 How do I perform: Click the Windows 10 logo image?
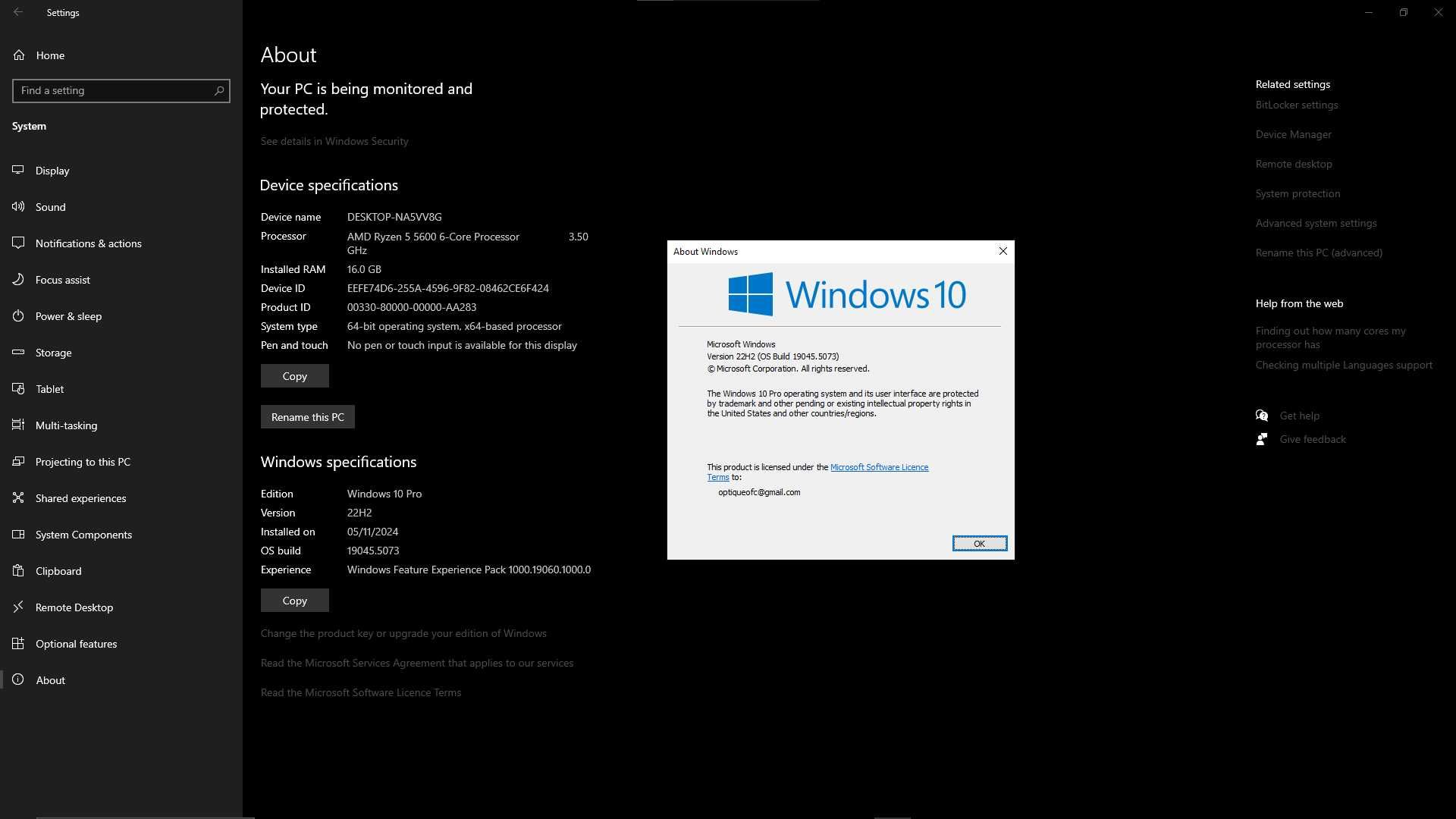847,294
